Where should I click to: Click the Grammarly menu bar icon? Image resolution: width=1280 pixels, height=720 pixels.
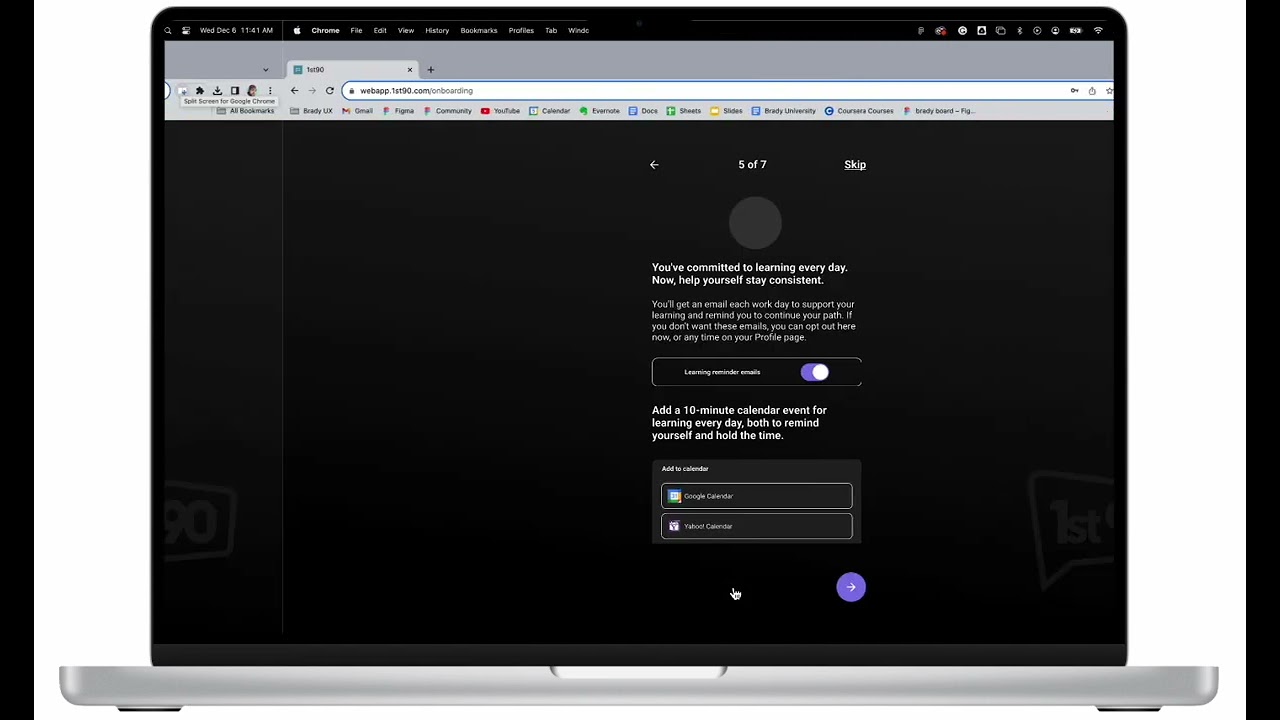[963, 31]
